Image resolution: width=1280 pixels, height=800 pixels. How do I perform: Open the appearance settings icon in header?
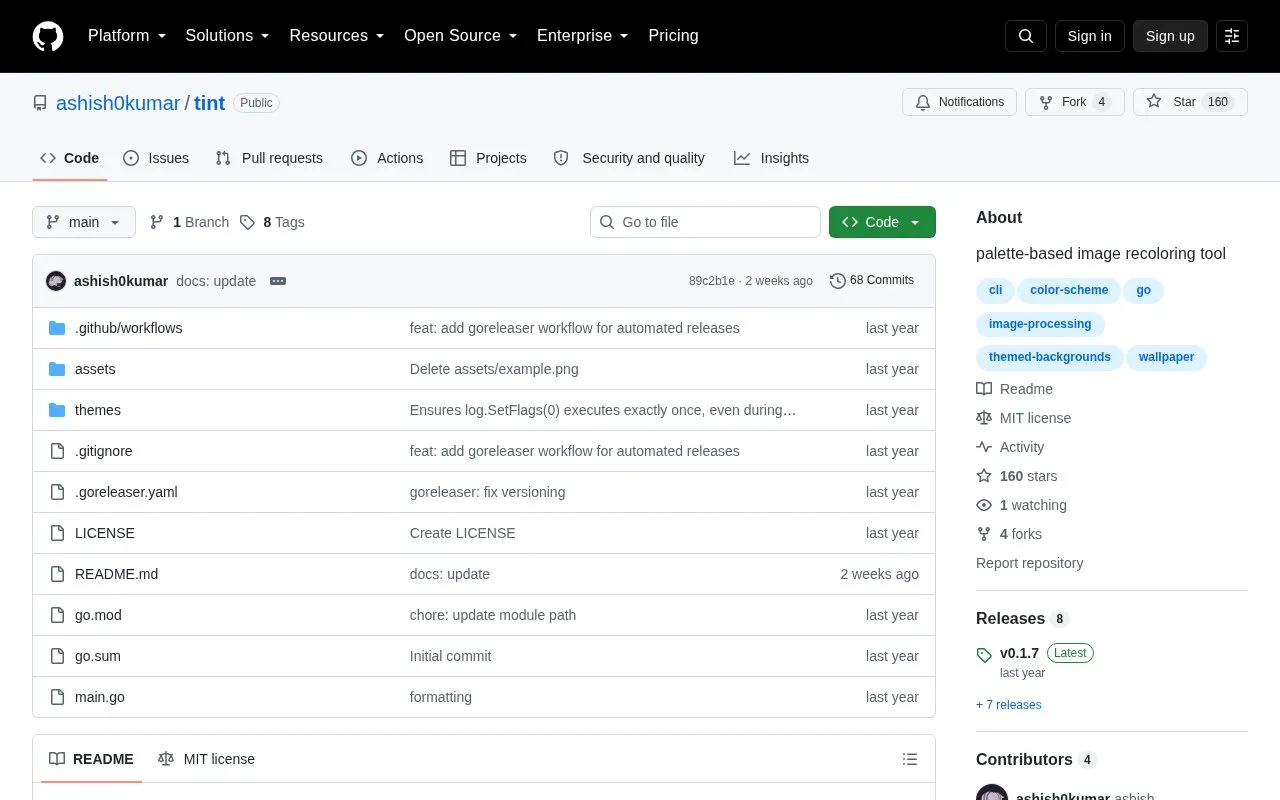tap(1232, 36)
